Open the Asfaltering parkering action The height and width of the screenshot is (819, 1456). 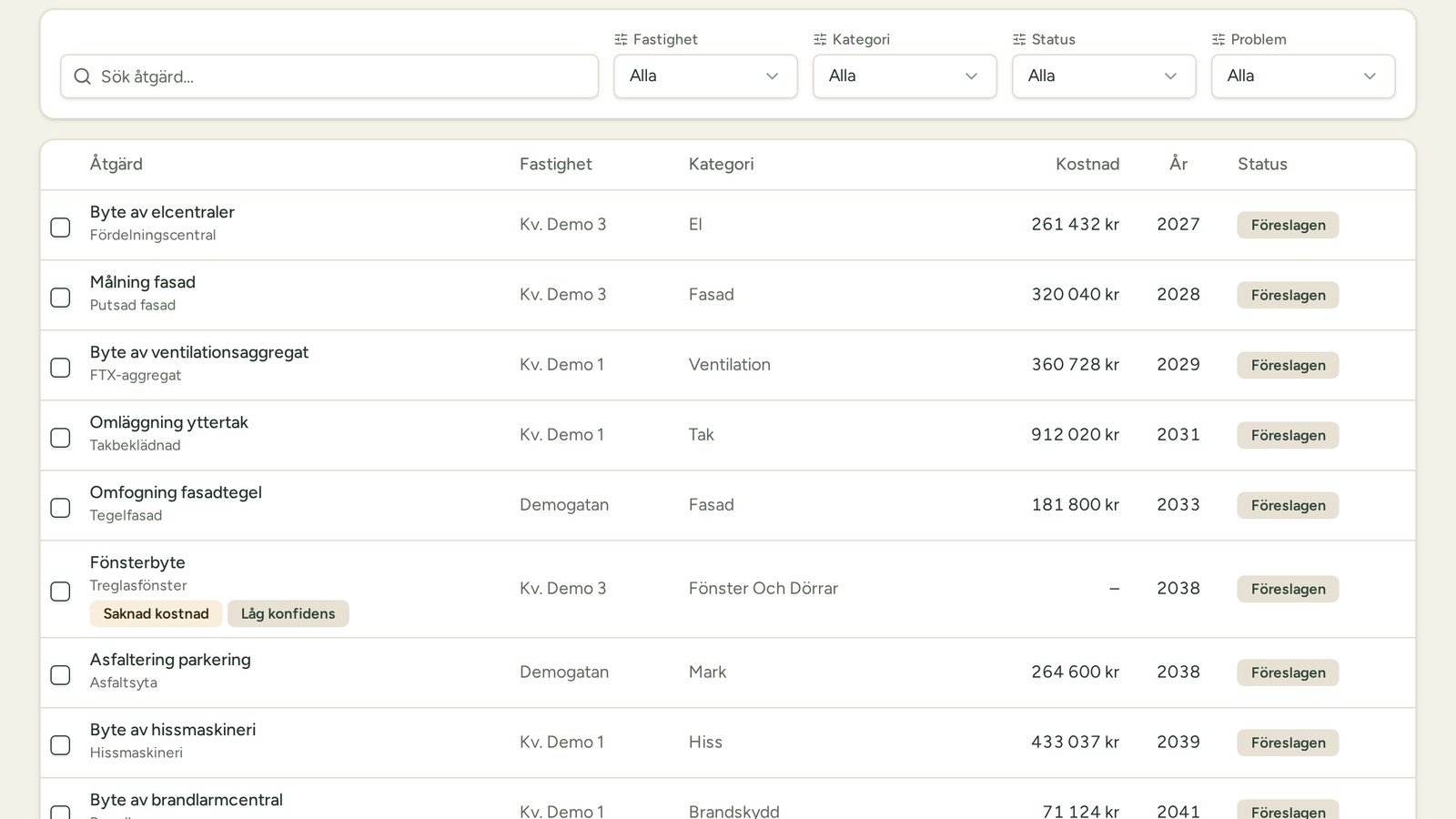(170, 660)
